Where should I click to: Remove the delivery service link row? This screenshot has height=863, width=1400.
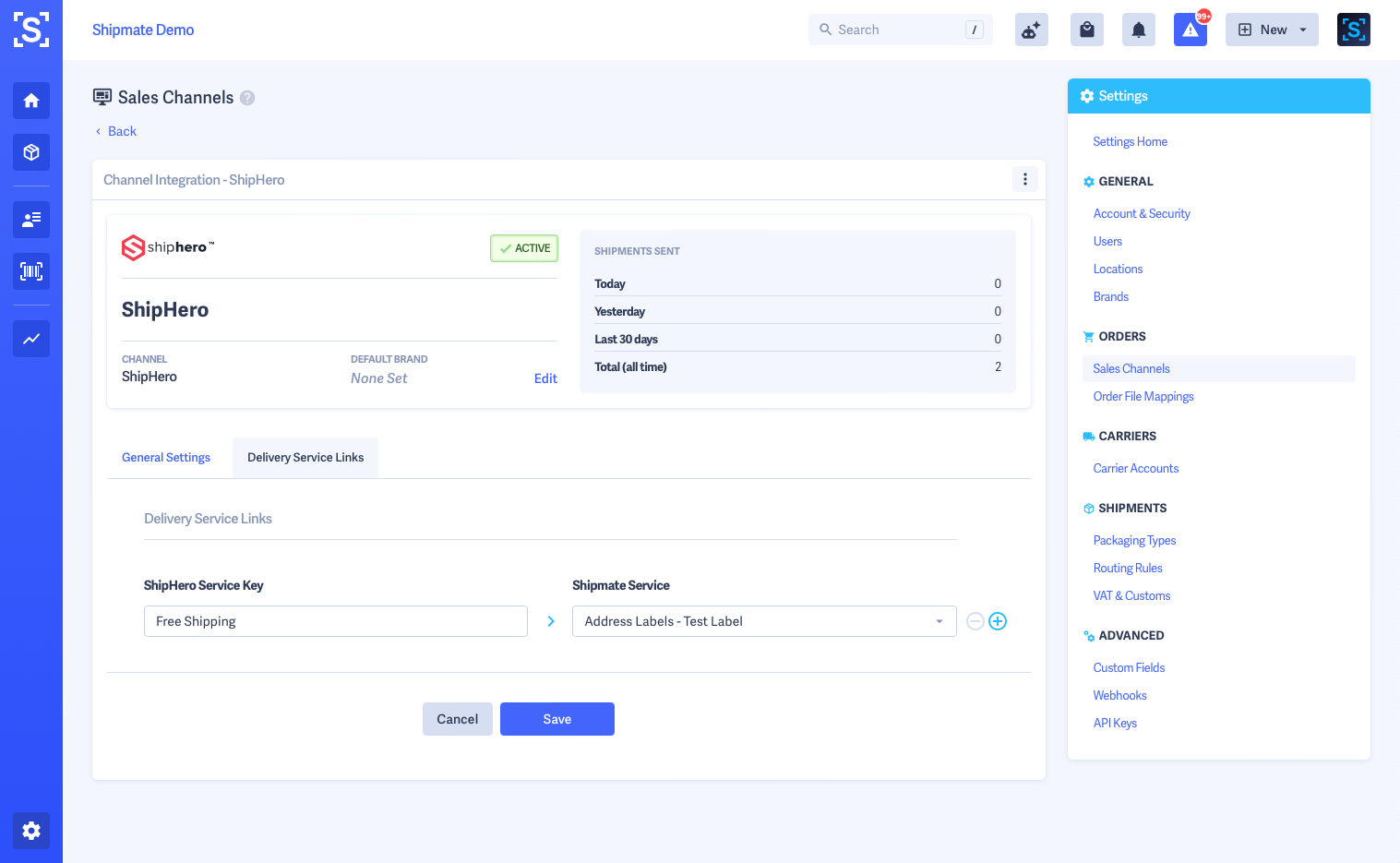(x=975, y=621)
